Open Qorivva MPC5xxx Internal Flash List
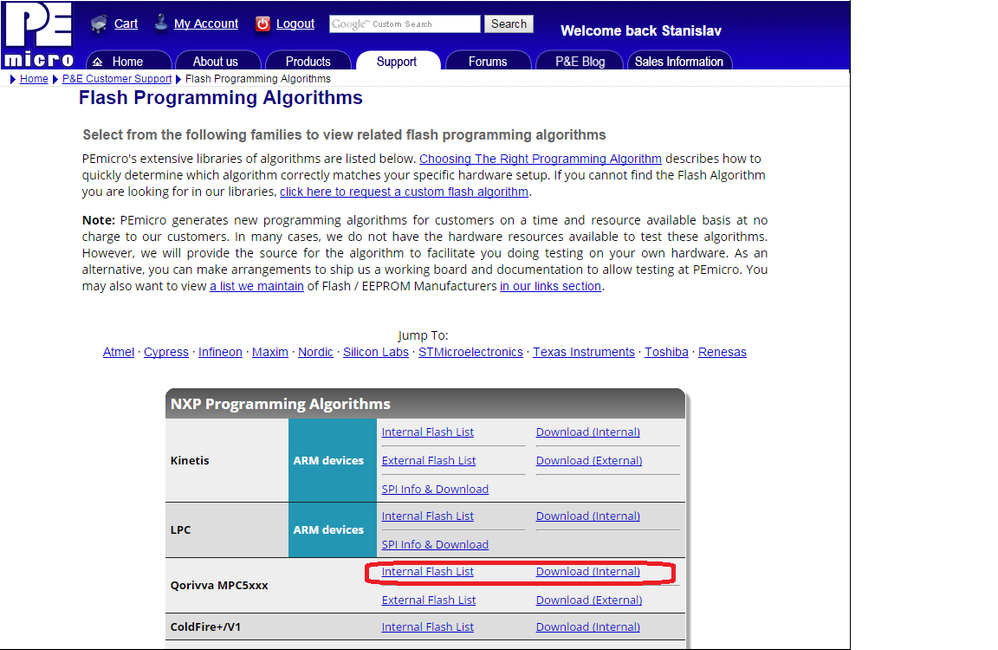 click(x=428, y=571)
